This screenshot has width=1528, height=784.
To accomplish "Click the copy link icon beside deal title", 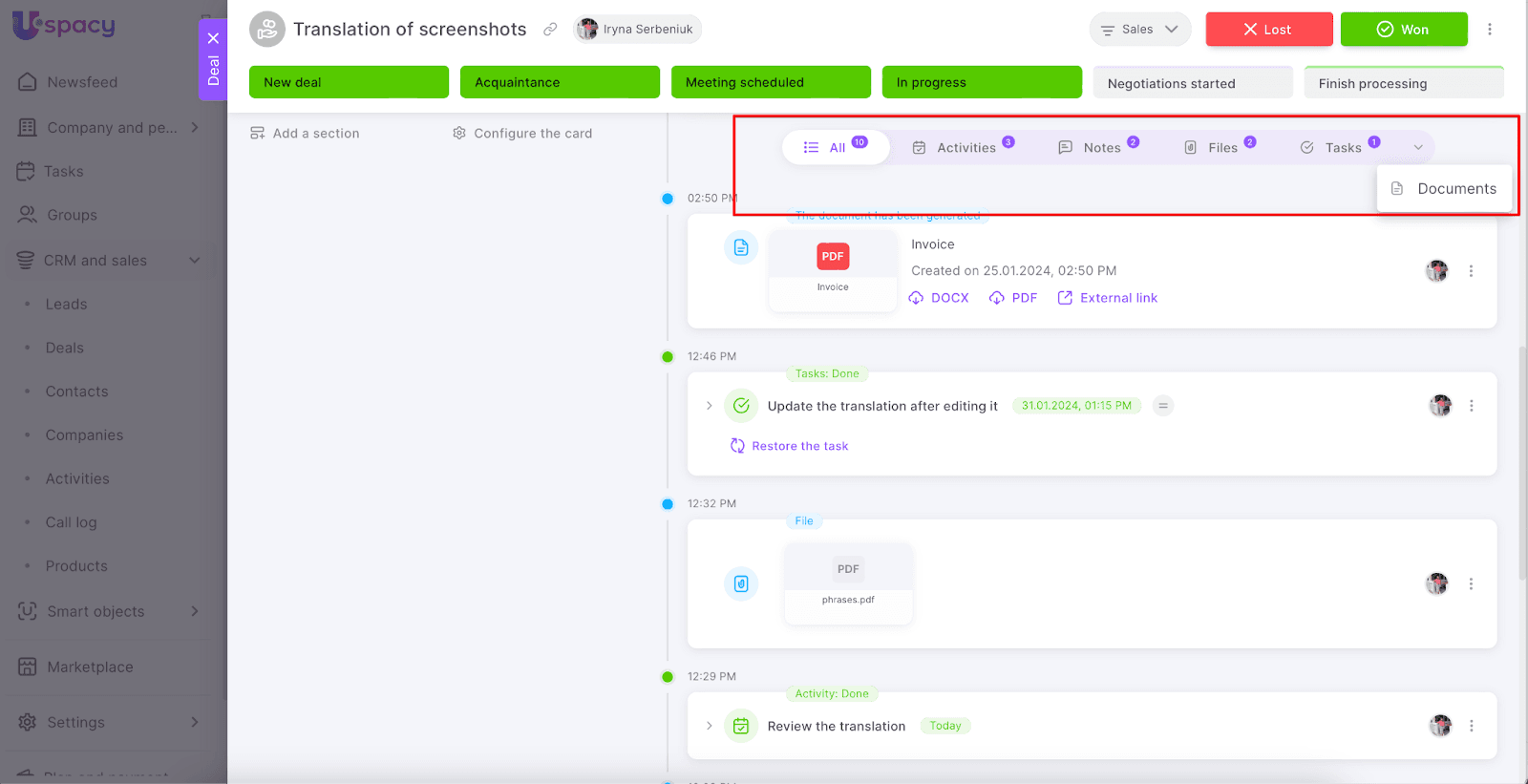I will click(550, 30).
